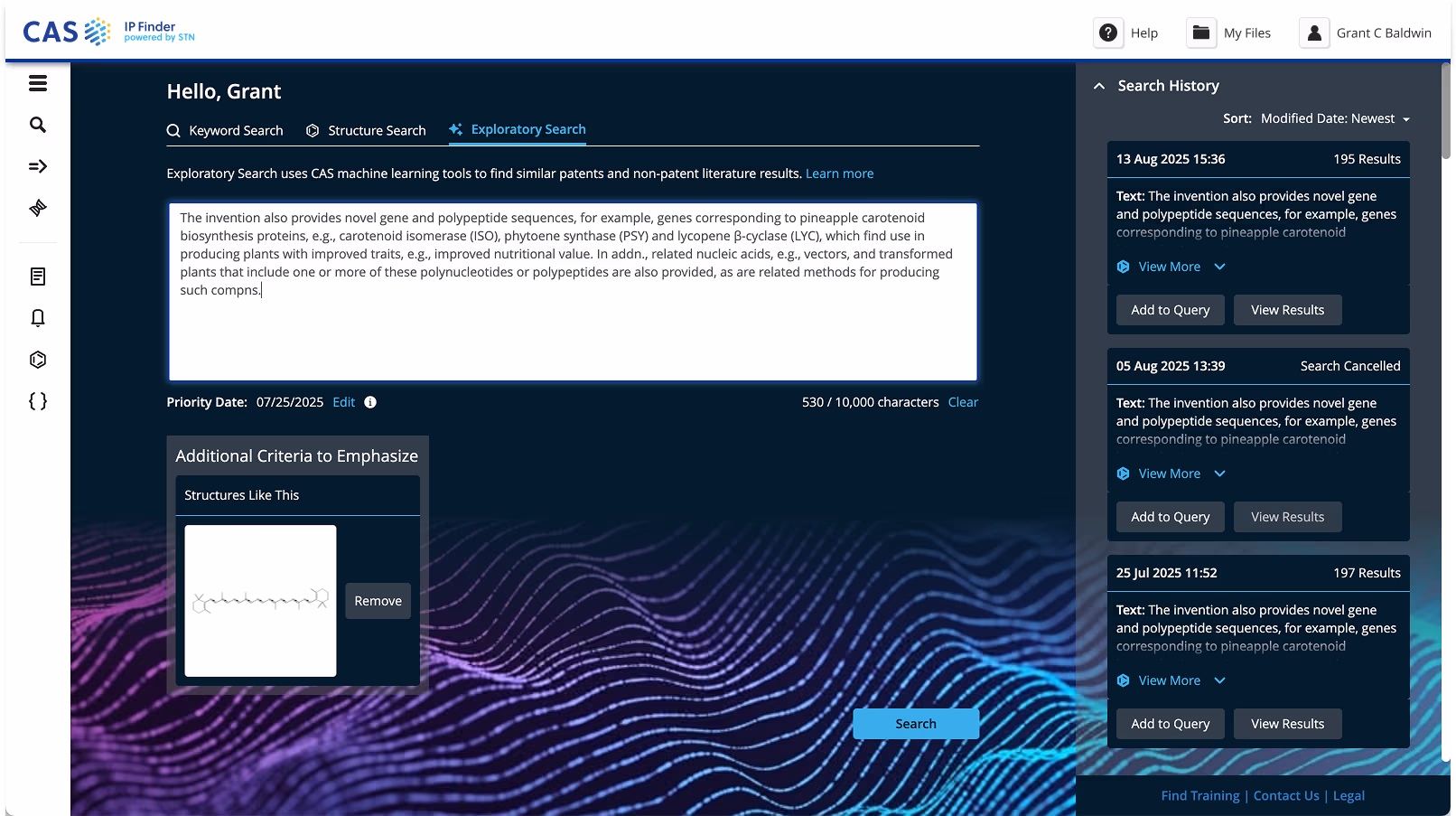Viewport: 1456px width, 816px height.
Task: Expand View More chevron for 25 Jul entry
Action: pyautogui.click(x=1220, y=680)
